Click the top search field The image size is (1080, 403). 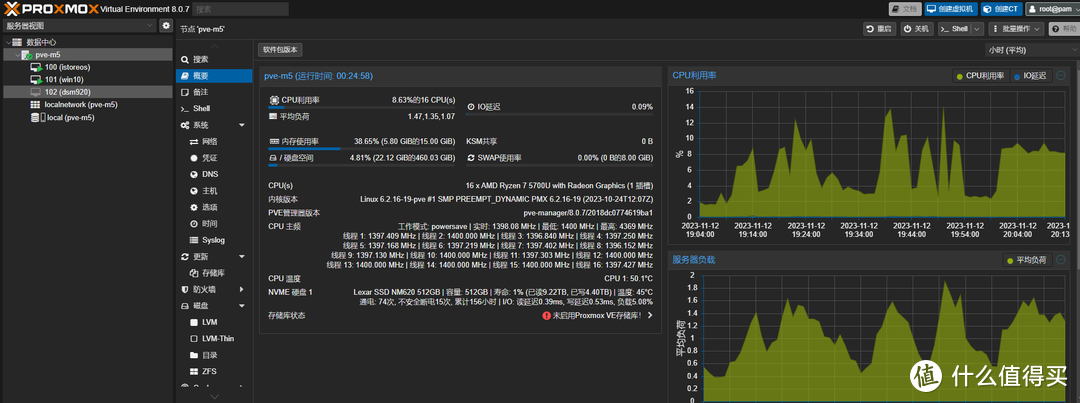240,9
